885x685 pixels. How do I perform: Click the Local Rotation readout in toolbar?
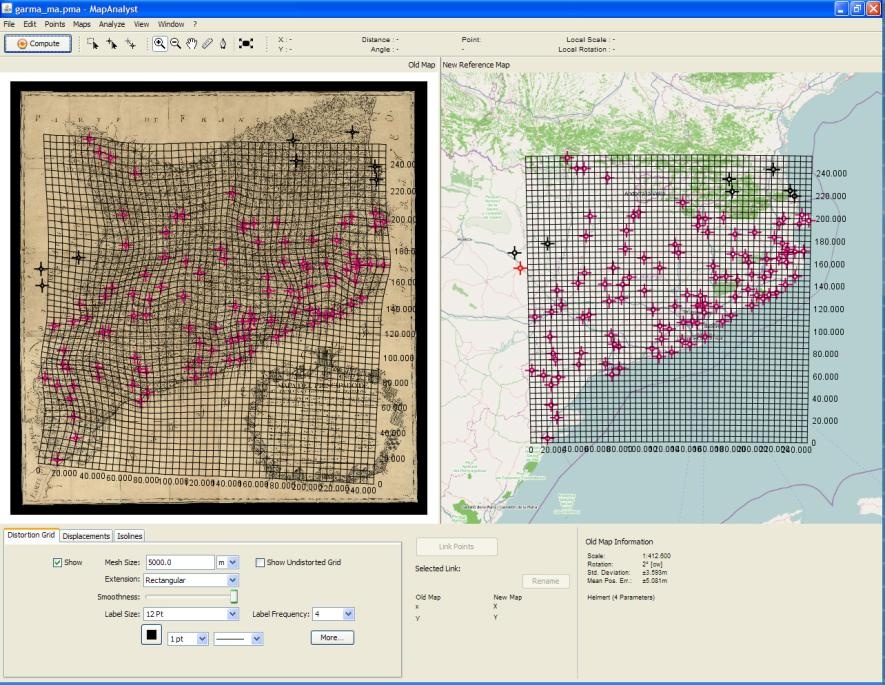[586, 49]
